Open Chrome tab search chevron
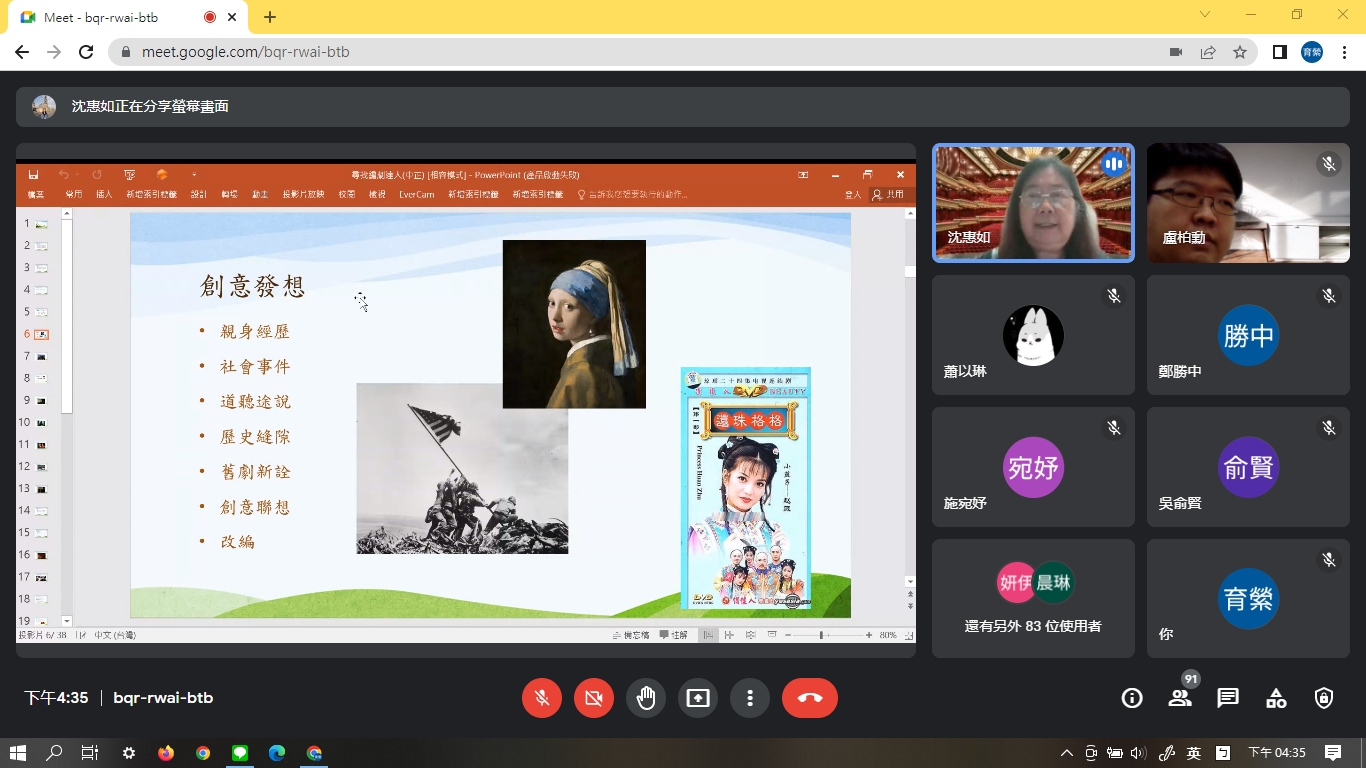The width and height of the screenshot is (1366, 768). [1205, 15]
